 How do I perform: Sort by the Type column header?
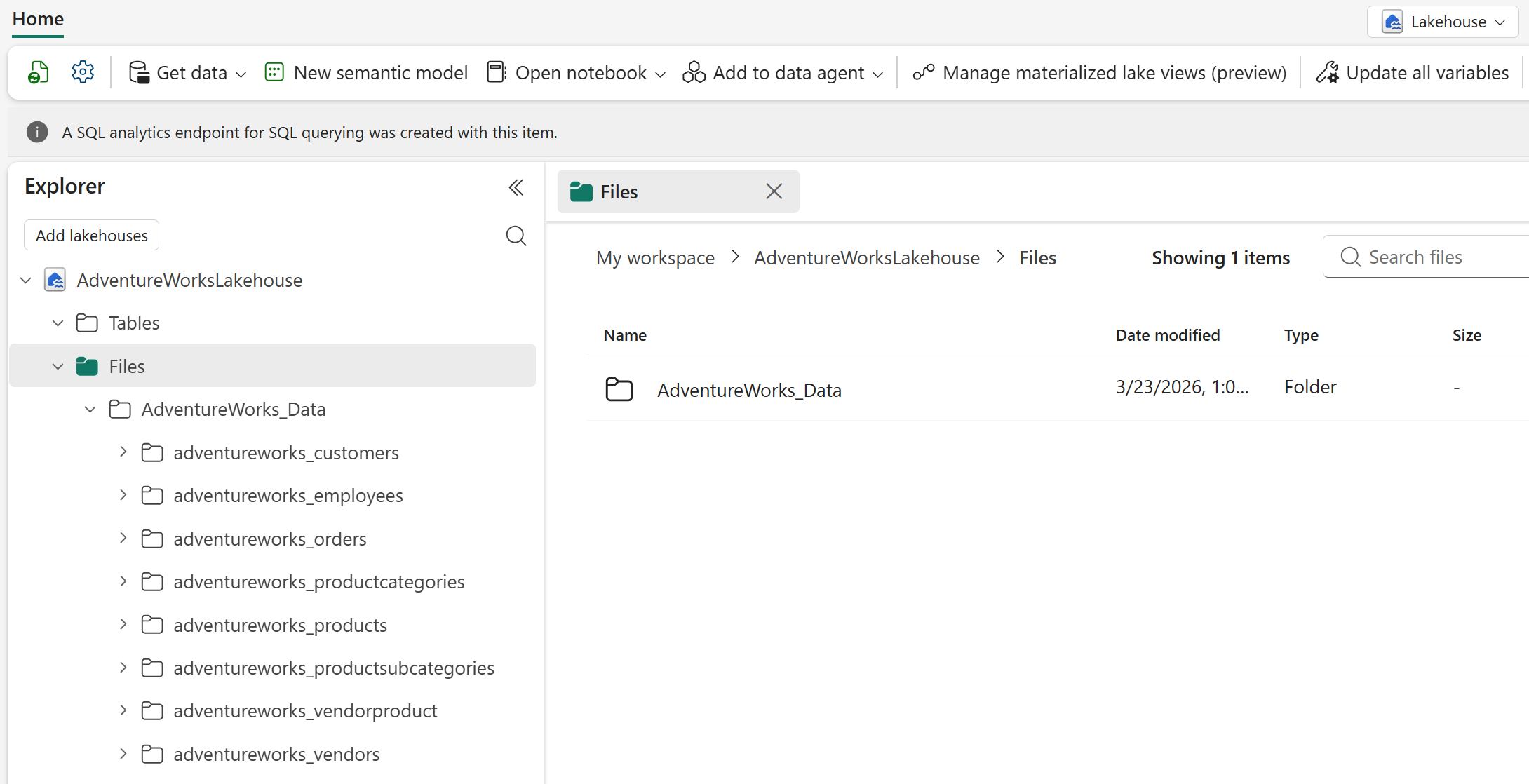[1301, 335]
